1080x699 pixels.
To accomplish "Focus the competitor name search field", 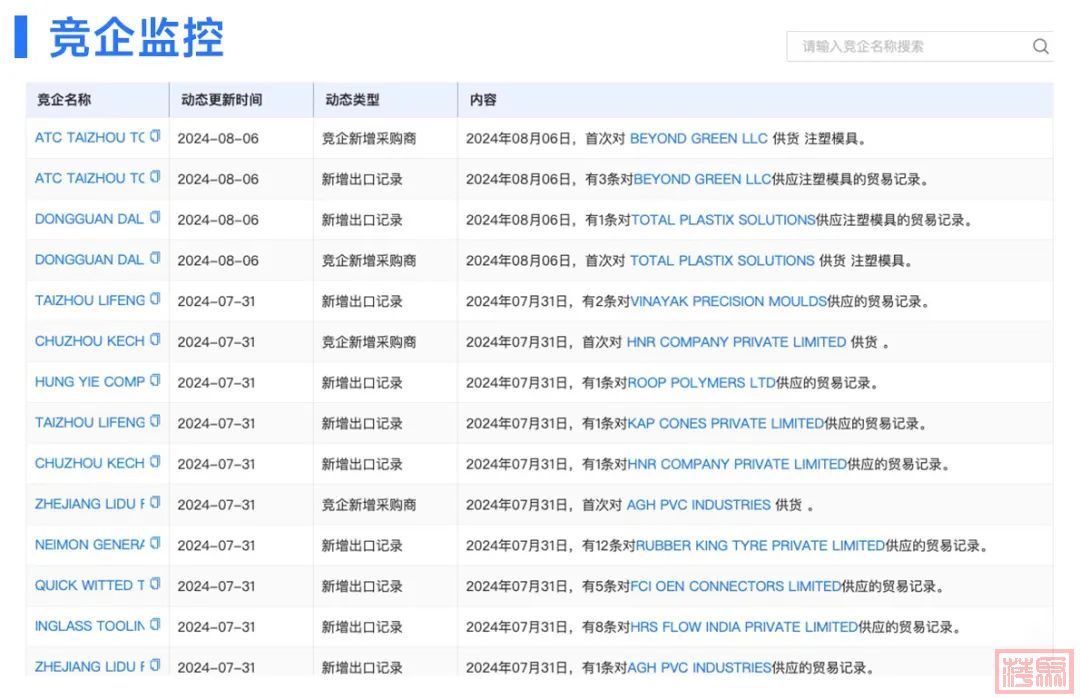I will point(920,46).
